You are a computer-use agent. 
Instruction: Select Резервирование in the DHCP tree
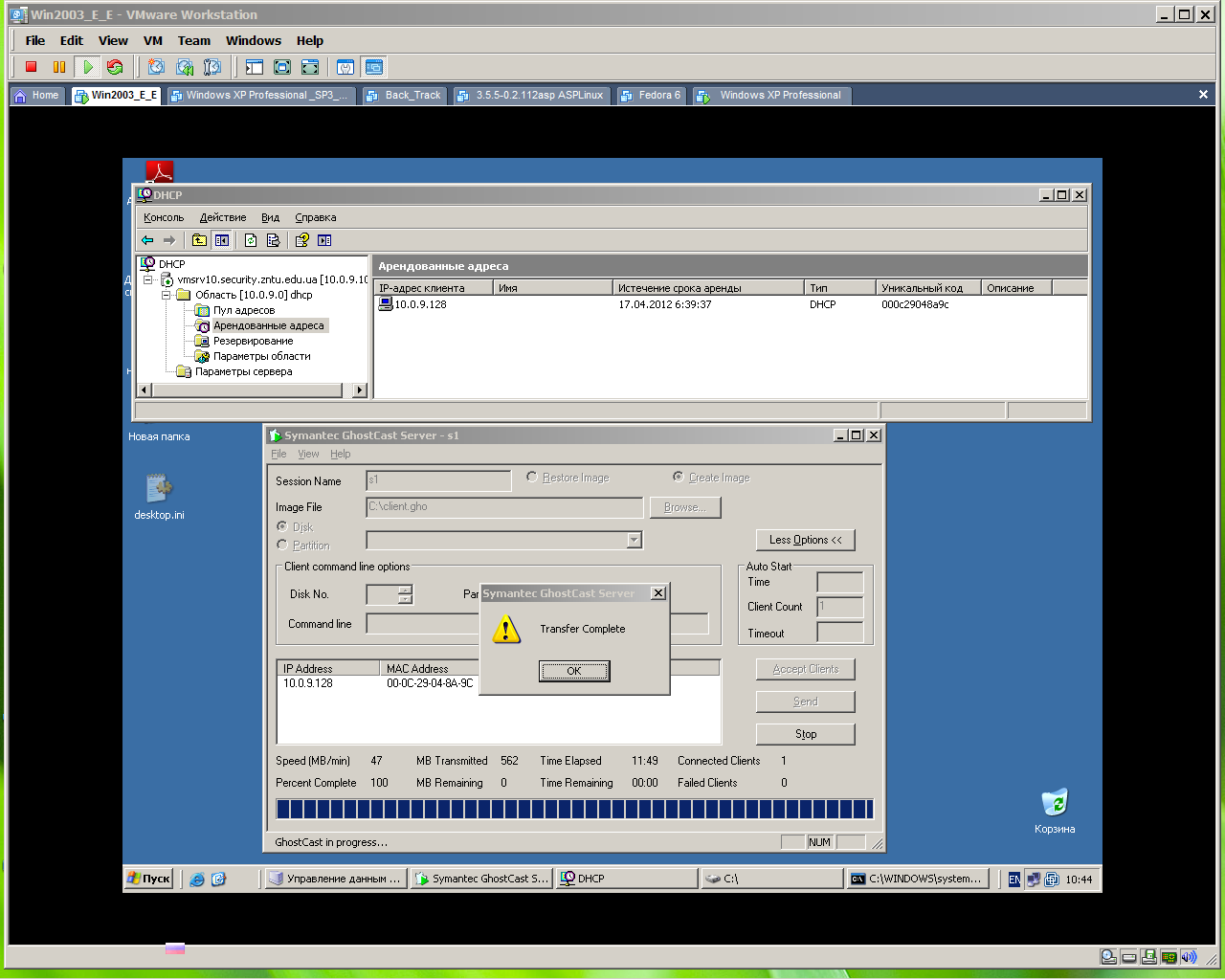[x=253, y=341]
